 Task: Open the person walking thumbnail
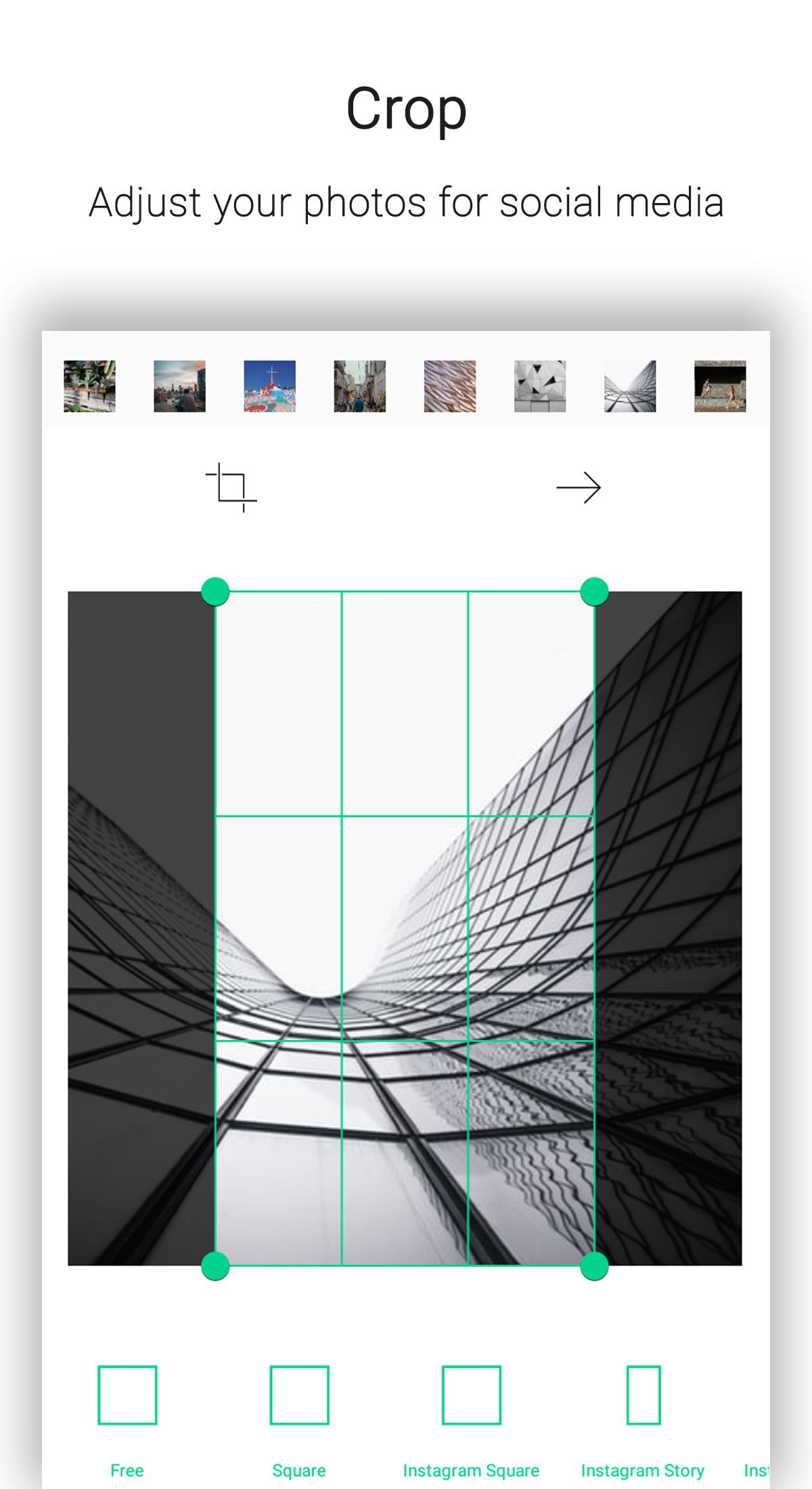[720, 386]
